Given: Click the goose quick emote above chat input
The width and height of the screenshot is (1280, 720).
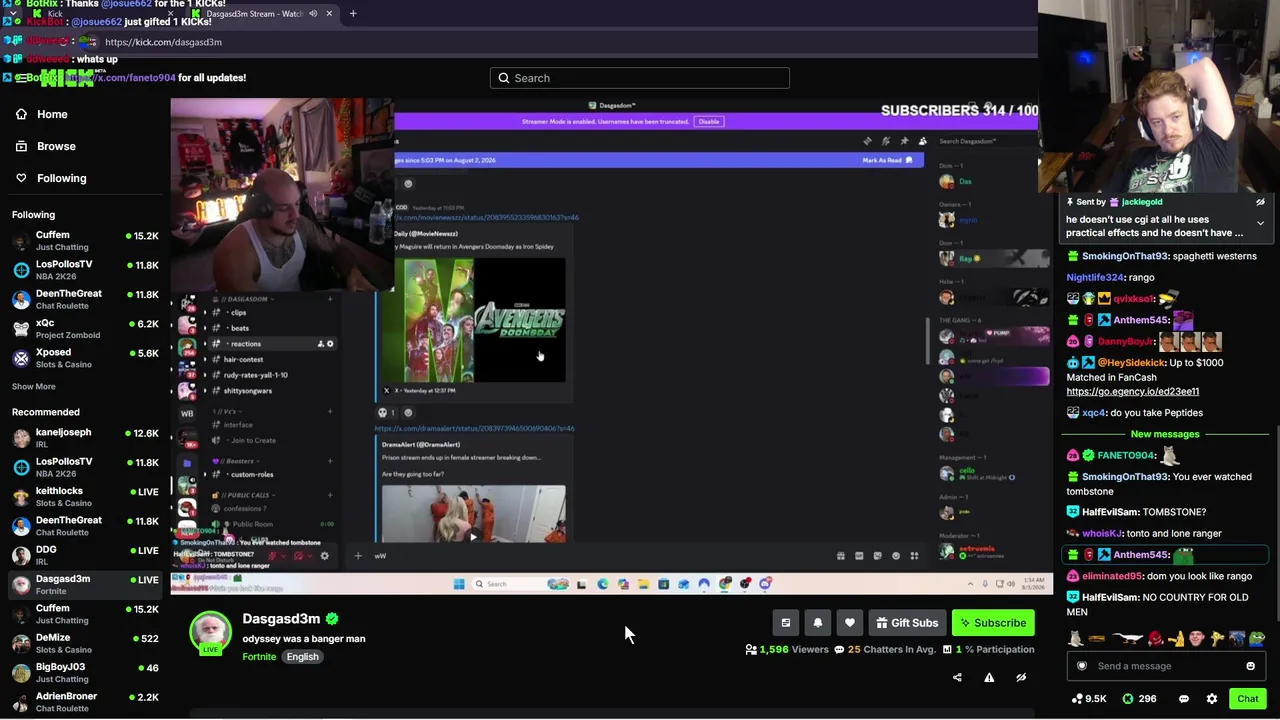Looking at the screenshot, I should pyautogui.click(x=1127, y=640).
